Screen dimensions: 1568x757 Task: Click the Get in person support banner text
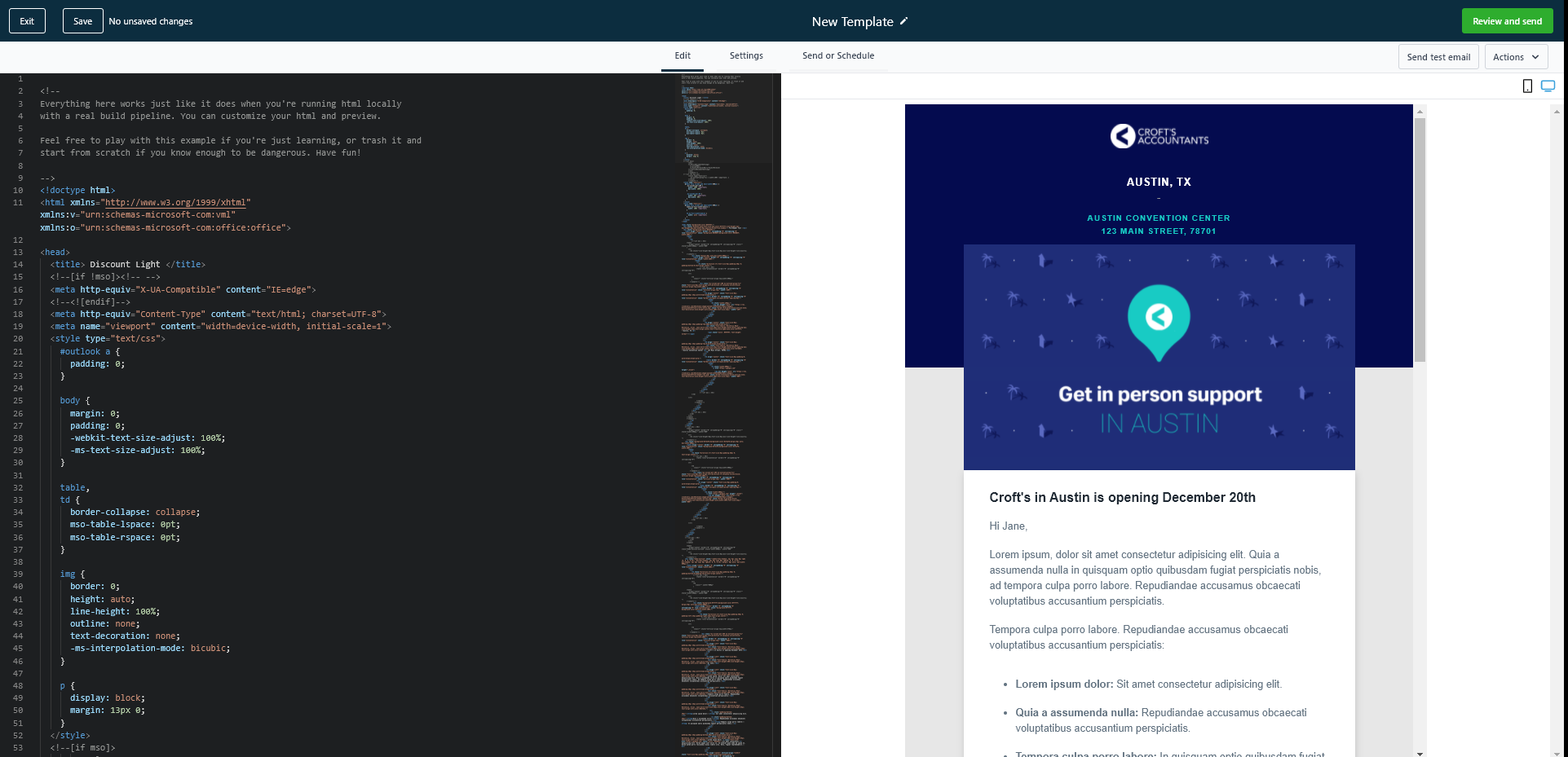[x=1159, y=394]
